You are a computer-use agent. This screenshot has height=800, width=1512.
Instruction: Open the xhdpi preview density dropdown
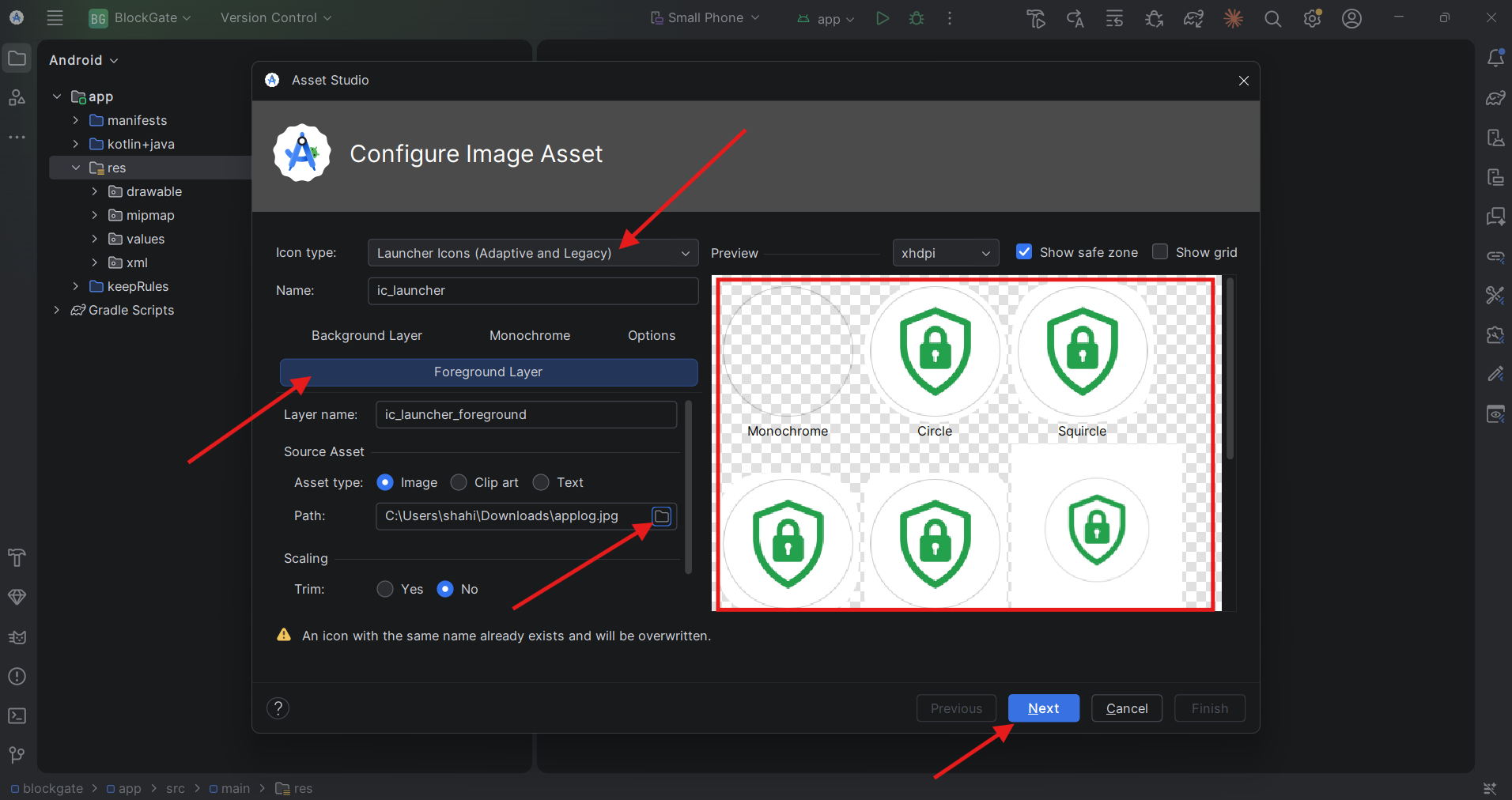click(946, 253)
